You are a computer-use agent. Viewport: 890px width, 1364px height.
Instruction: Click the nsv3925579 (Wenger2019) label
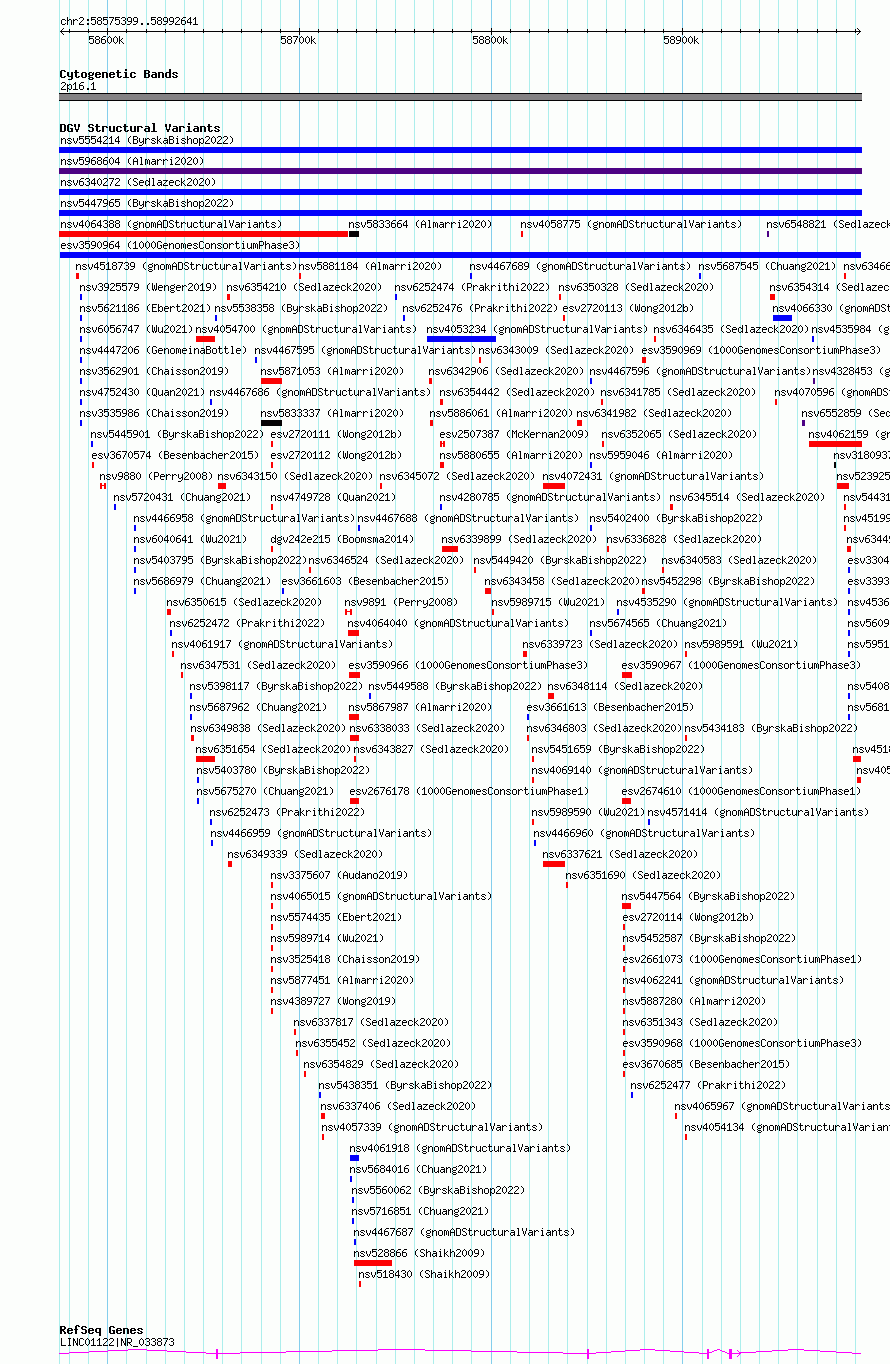[x=148, y=287]
